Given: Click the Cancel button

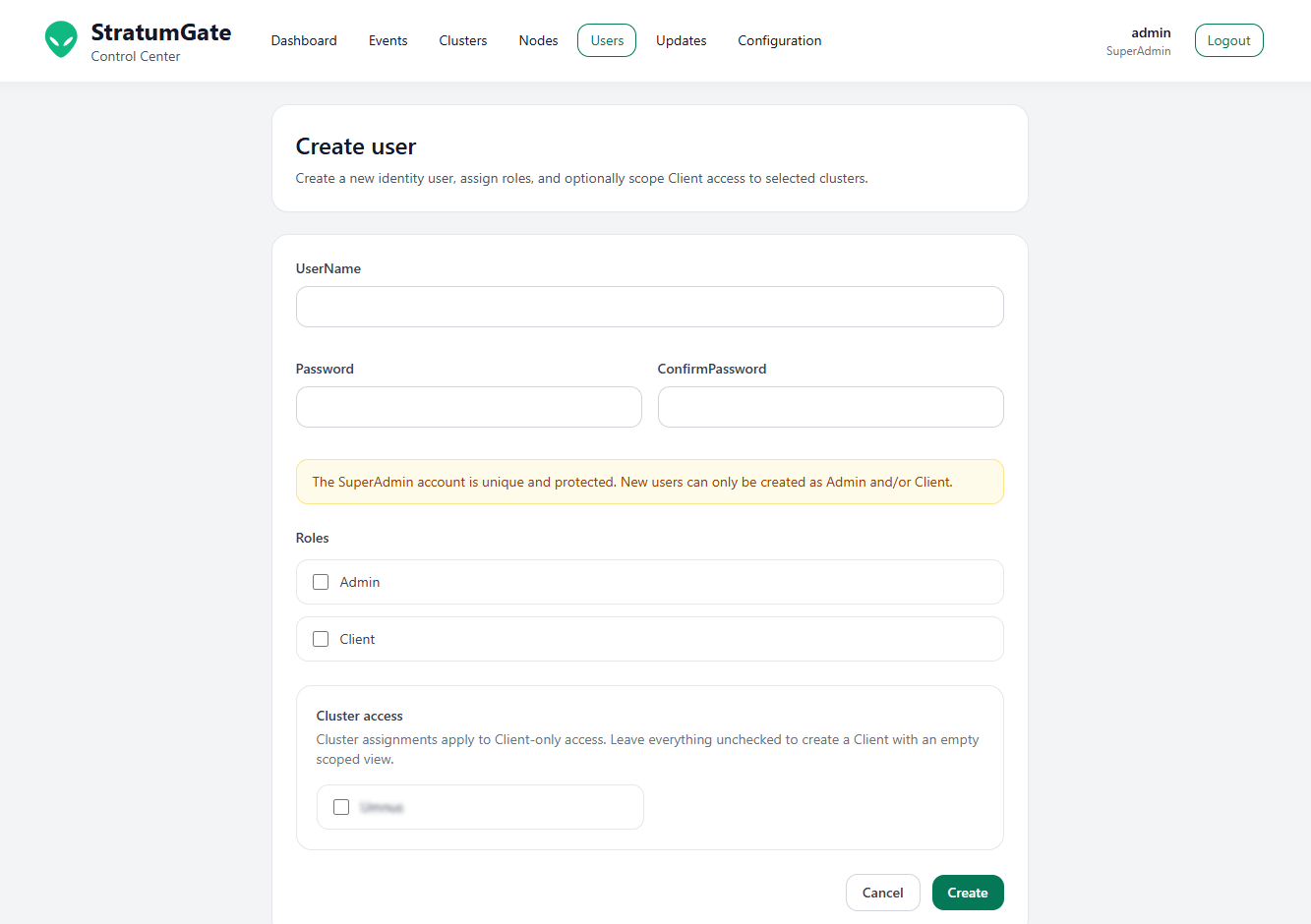Looking at the screenshot, I should click(882, 893).
